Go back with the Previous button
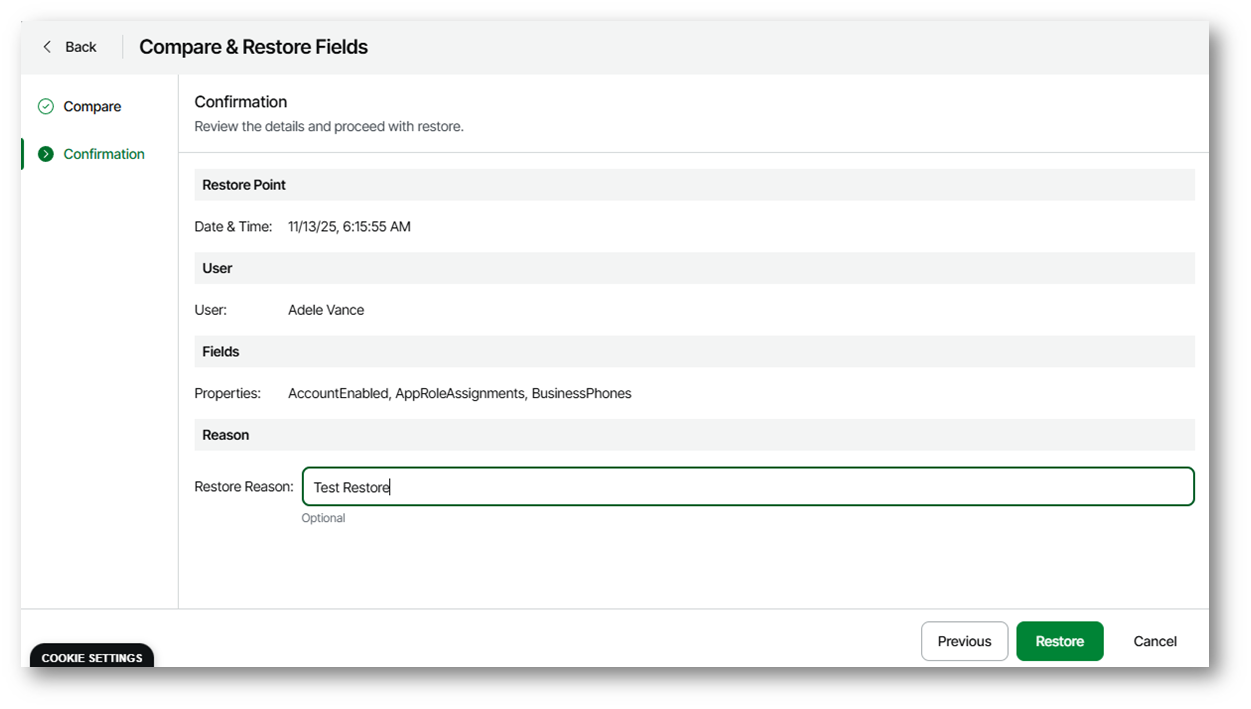The height and width of the screenshot is (709, 1251). [964, 641]
